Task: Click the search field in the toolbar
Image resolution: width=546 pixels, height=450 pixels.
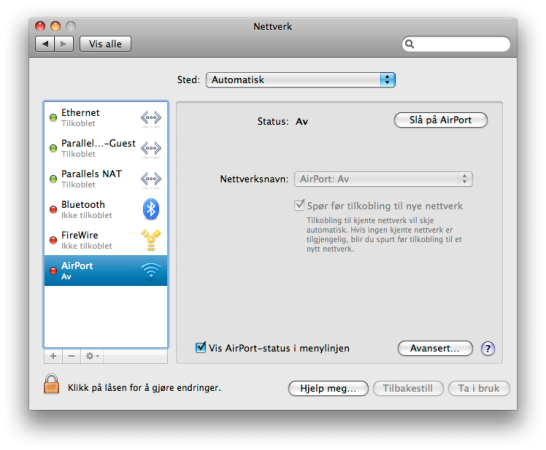Action: (x=456, y=44)
